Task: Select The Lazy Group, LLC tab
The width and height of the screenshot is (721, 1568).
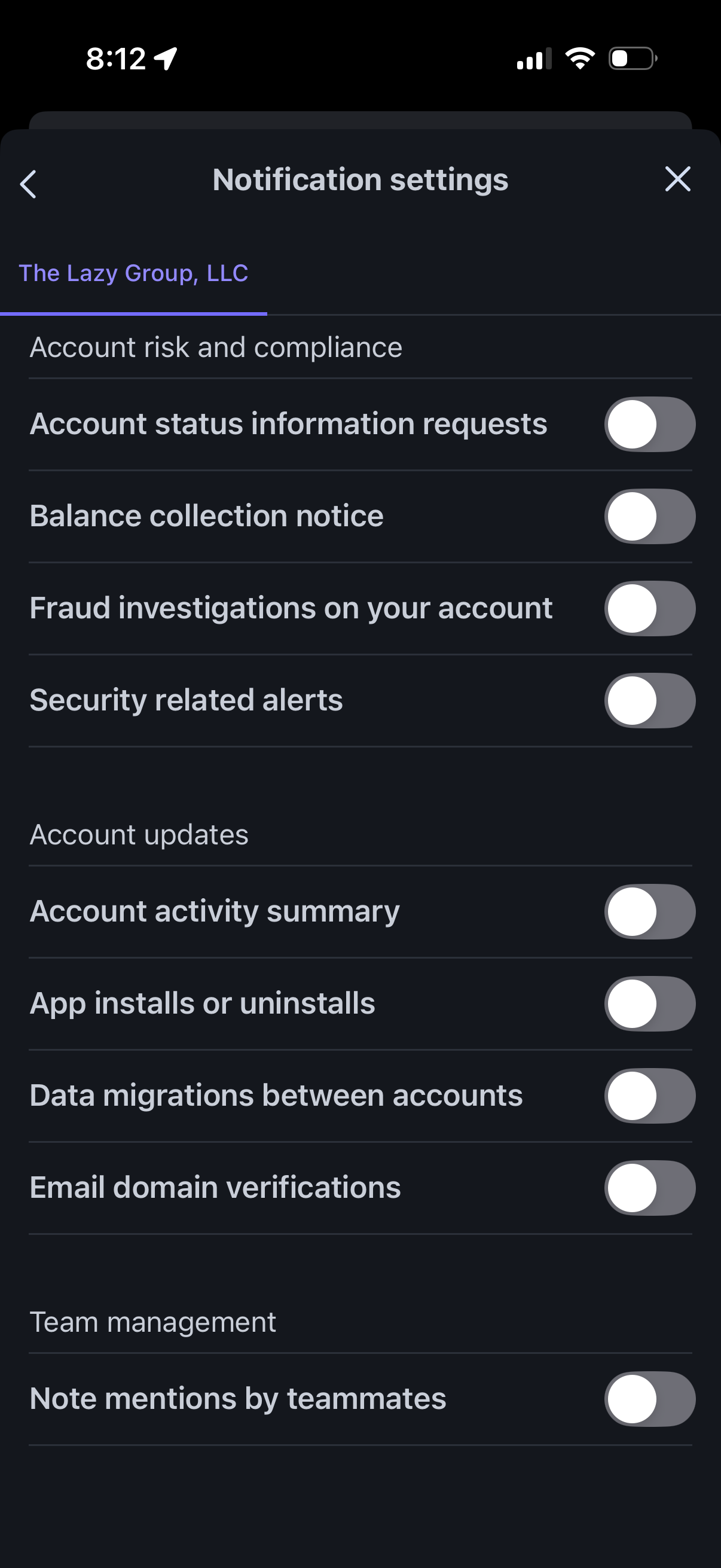Action: coord(134,273)
